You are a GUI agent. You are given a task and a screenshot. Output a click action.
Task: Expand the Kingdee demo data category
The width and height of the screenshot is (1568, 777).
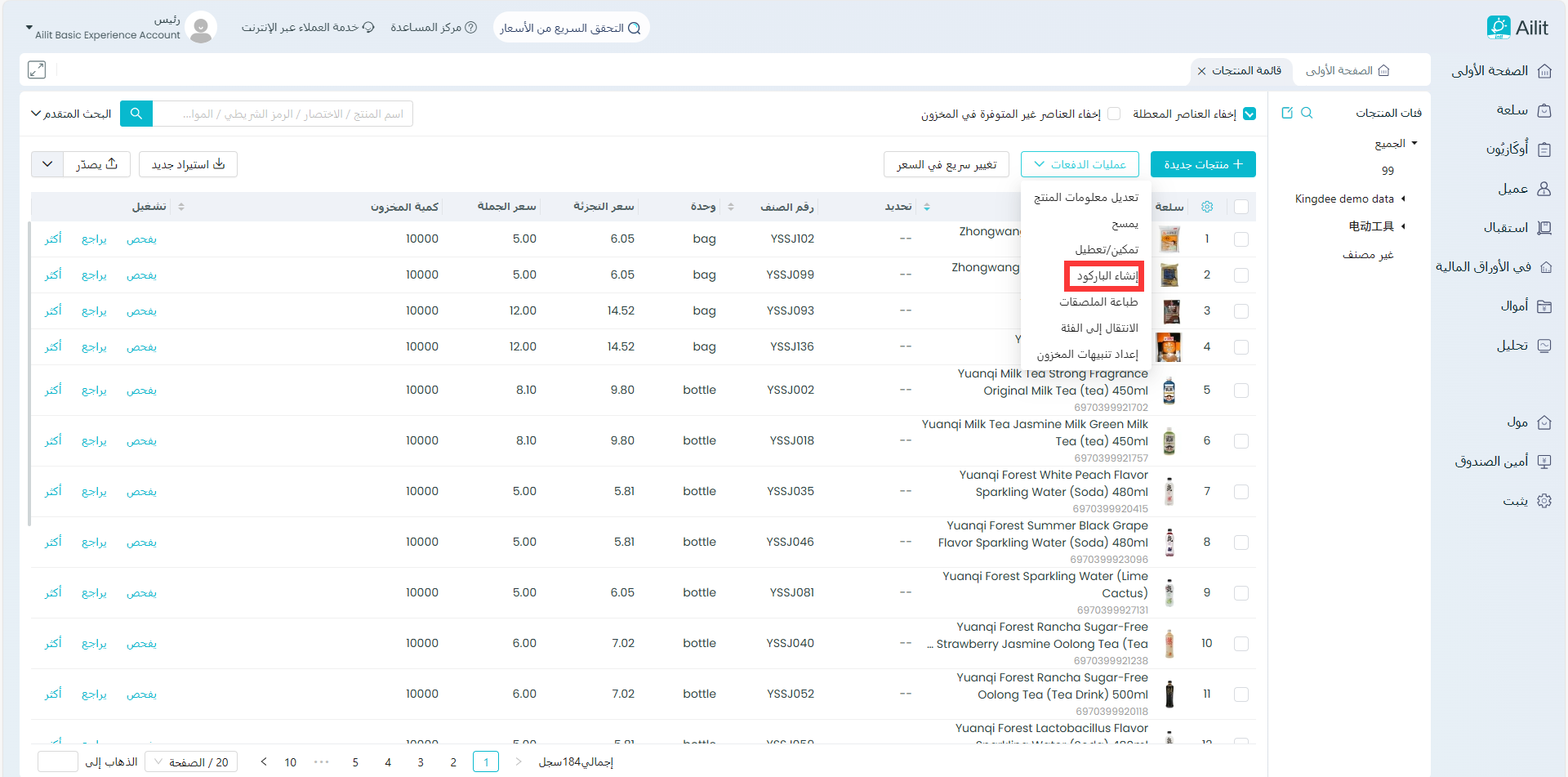coord(1403,199)
